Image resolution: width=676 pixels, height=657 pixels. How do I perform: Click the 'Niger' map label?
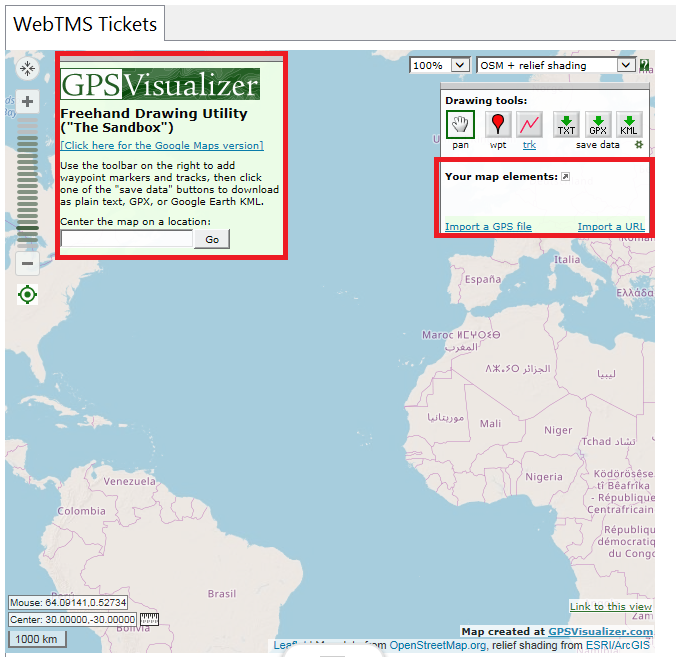tap(558, 430)
